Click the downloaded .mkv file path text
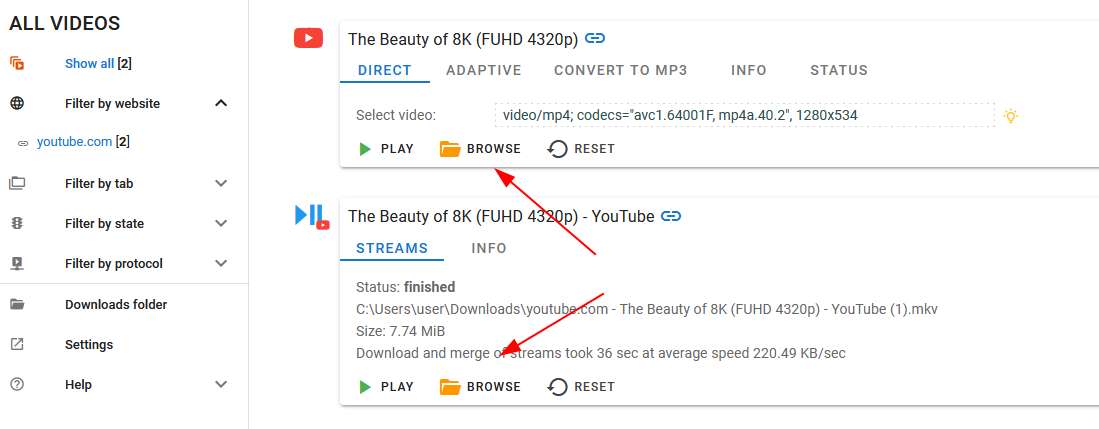The image size is (1099, 429). [x=647, y=309]
